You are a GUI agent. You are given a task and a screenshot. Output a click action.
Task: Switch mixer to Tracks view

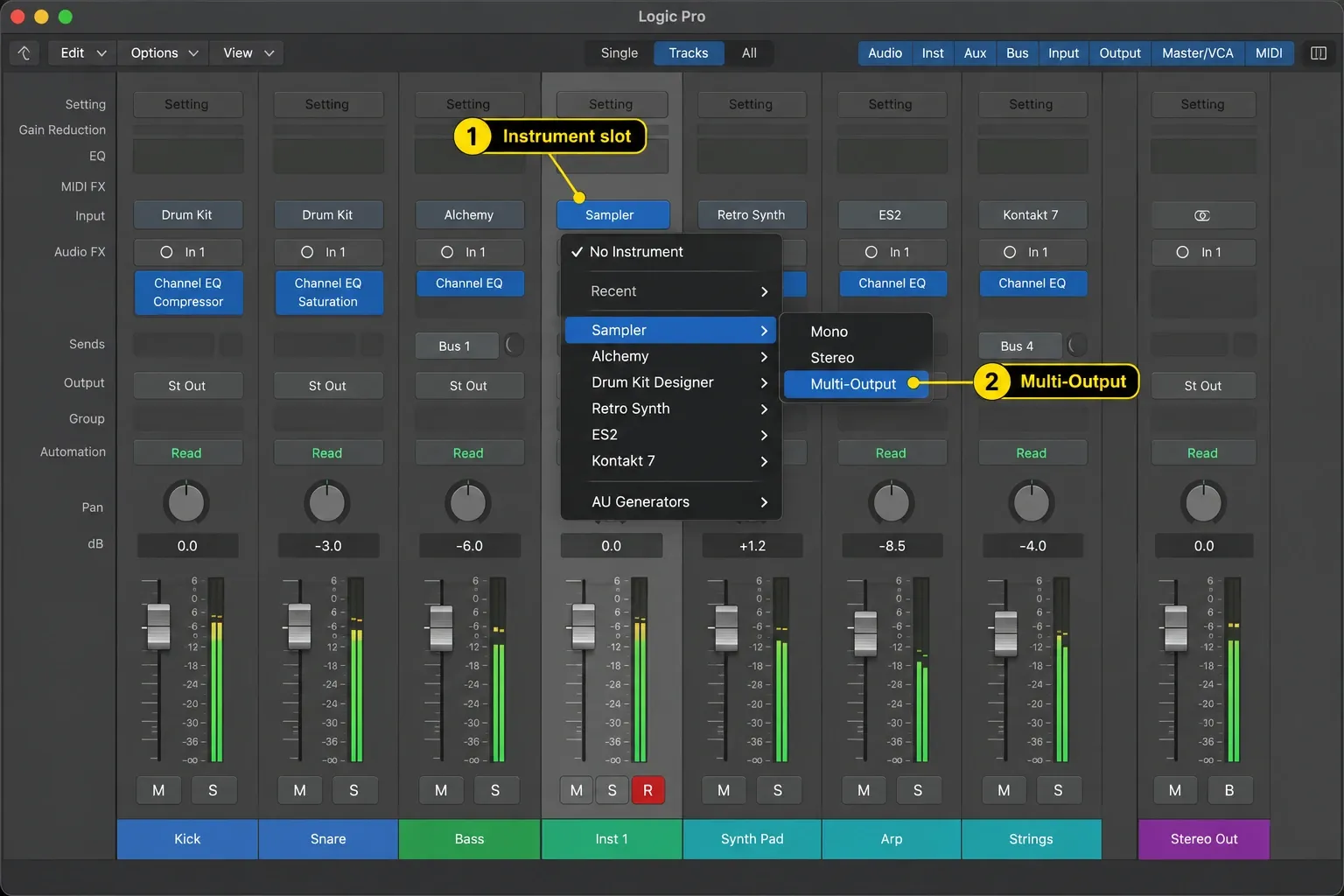pyautogui.click(x=689, y=53)
